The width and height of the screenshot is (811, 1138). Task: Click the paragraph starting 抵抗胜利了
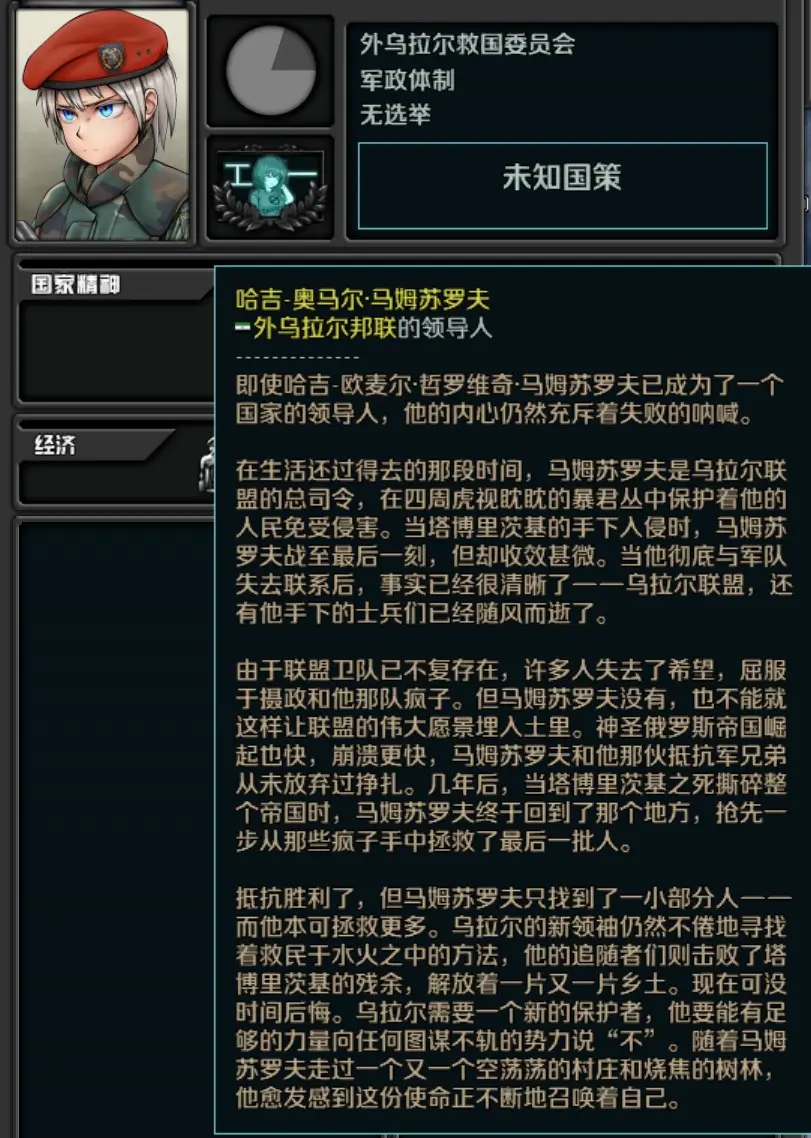(x=511, y=998)
